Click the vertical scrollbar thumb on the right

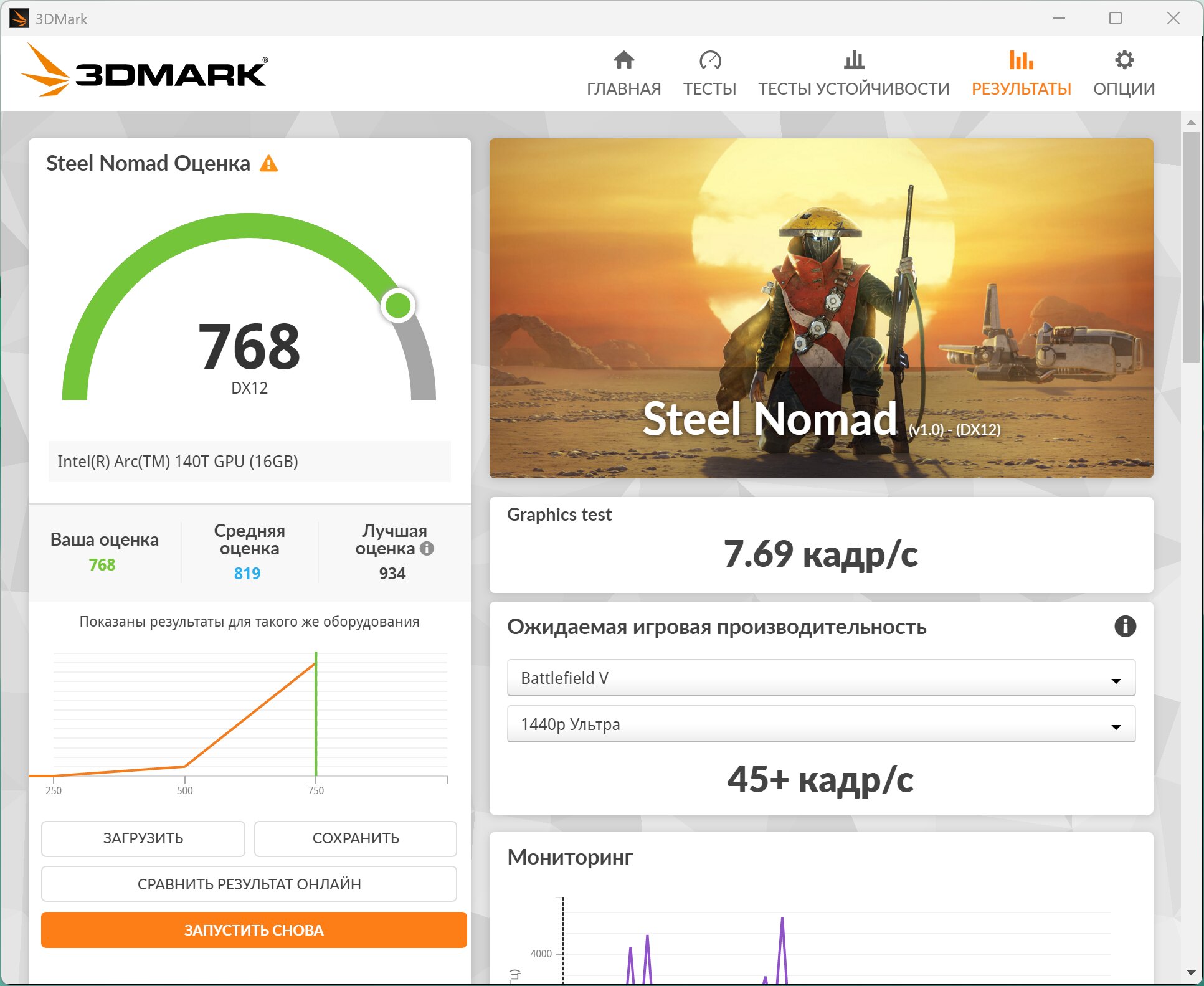pyautogui.click(x=1191, y=247)
